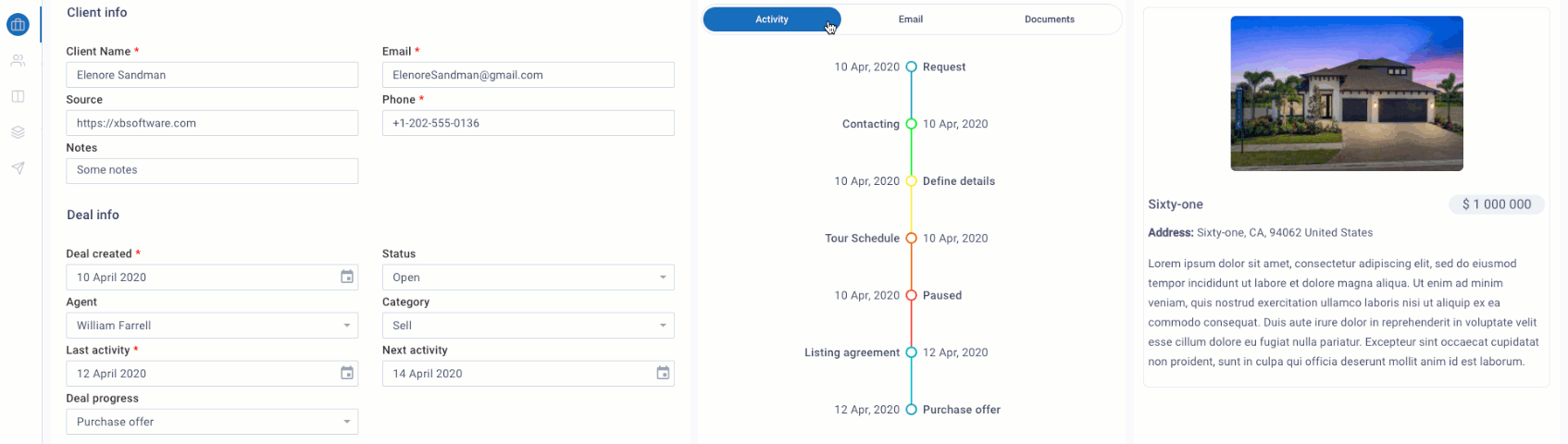Switch to the Email tab
The height and width of the screenshot is (444, 1568).
point(911,19)
